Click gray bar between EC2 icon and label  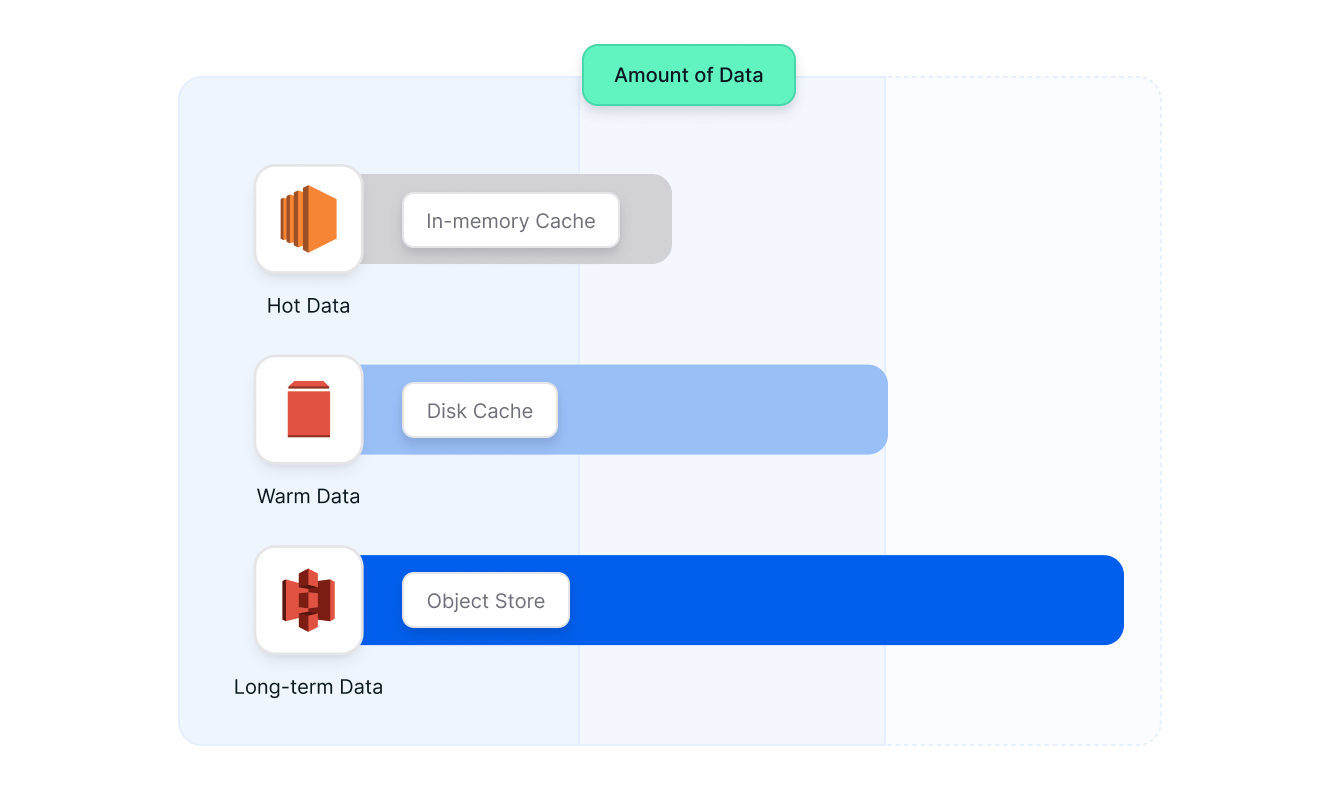tap(382, 219)
